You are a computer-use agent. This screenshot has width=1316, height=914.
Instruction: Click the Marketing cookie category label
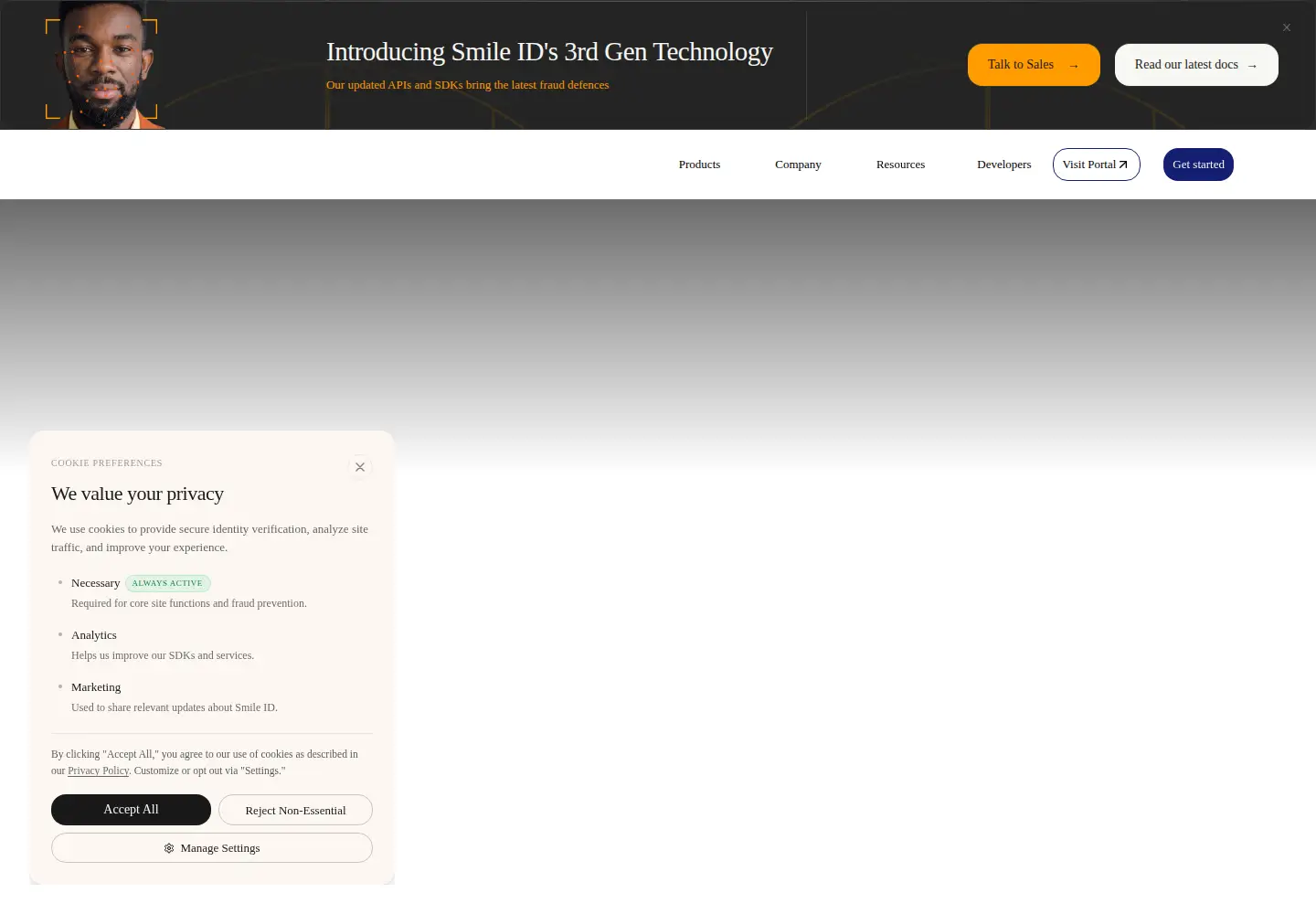(96, 687)
